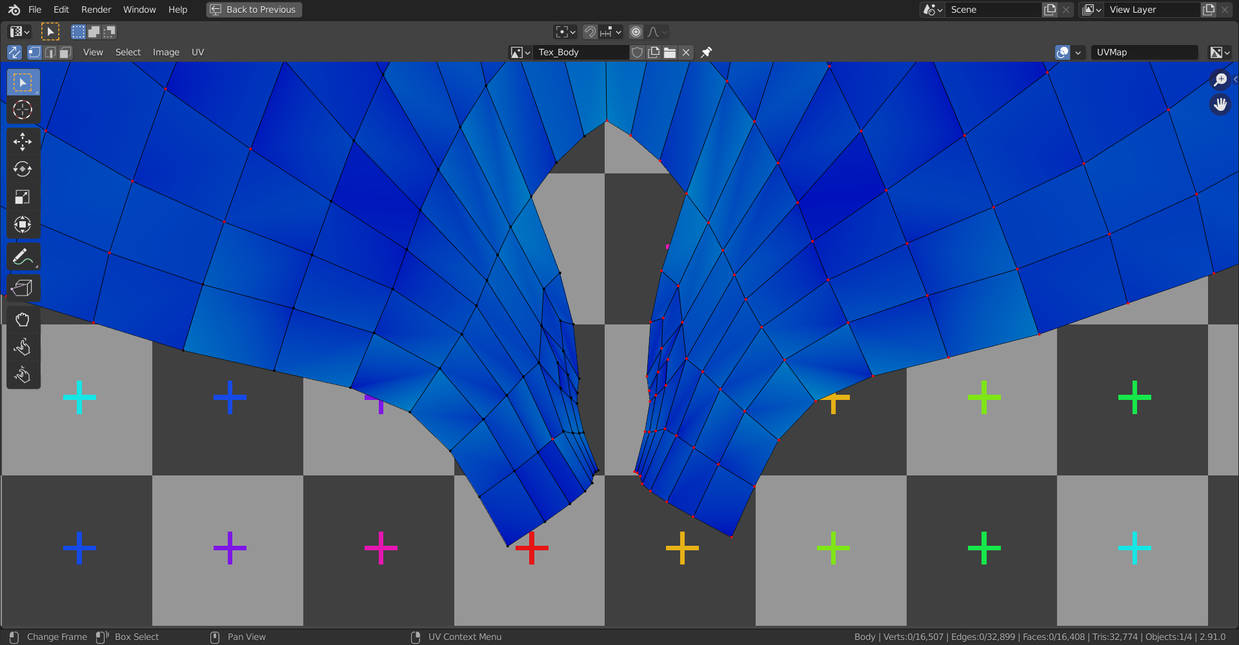Click the Blender logo icon
Screen dimensions: 1239x645
click(13, 9)
